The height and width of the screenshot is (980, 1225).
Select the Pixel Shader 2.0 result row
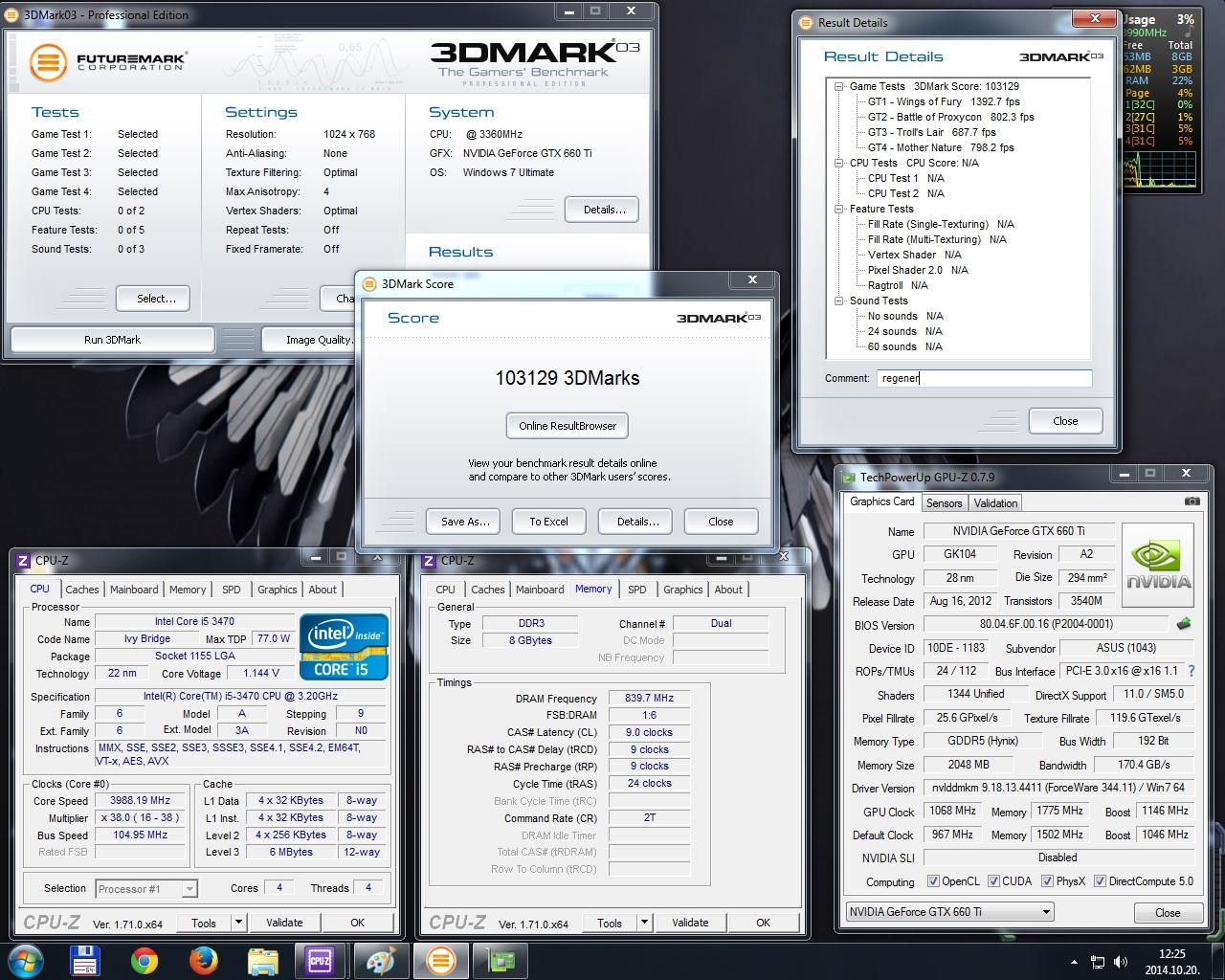(918, 270)
